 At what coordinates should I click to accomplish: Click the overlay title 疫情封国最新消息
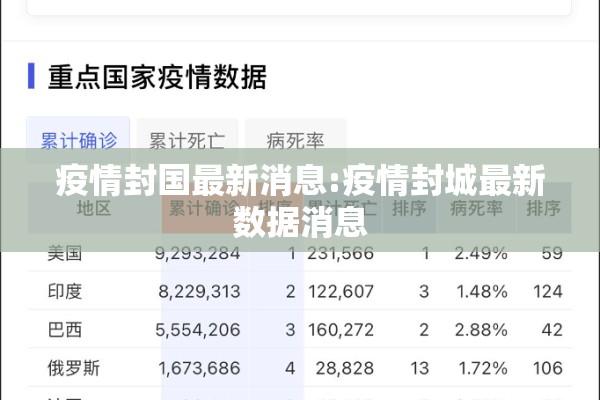coord(191,180)
